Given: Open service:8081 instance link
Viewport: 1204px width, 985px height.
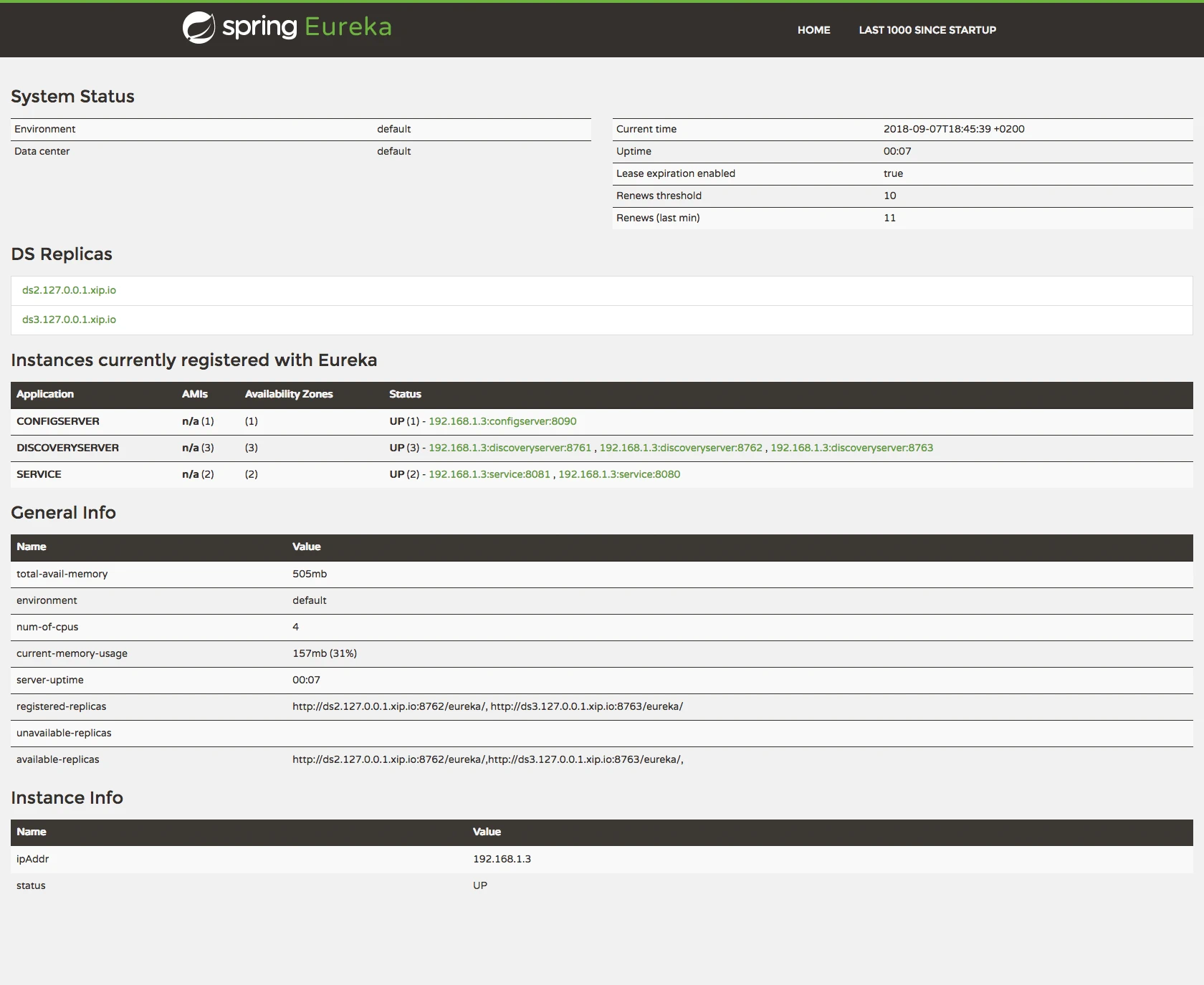Looking at the screenshot, I should [489, 474].
